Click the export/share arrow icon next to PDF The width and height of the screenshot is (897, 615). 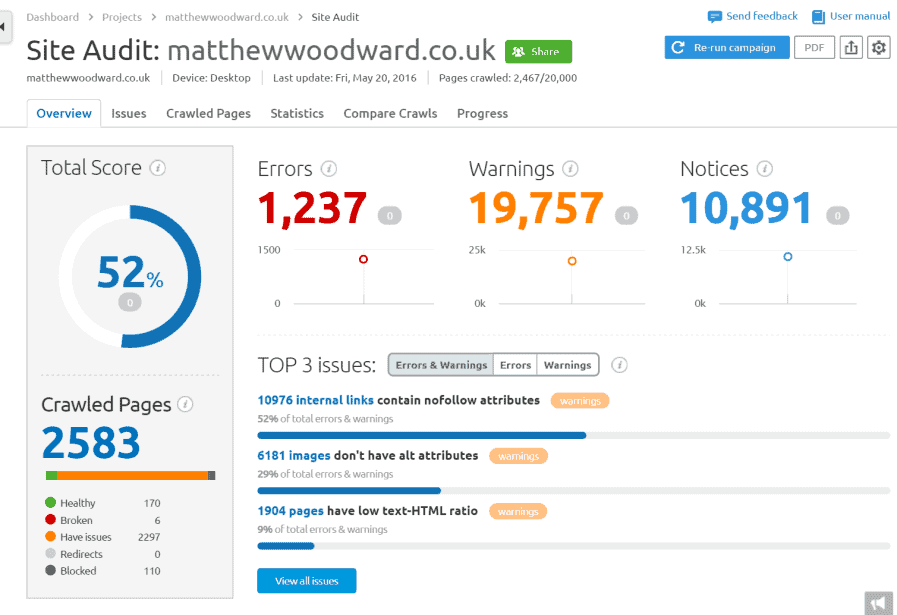pos(851,47)
